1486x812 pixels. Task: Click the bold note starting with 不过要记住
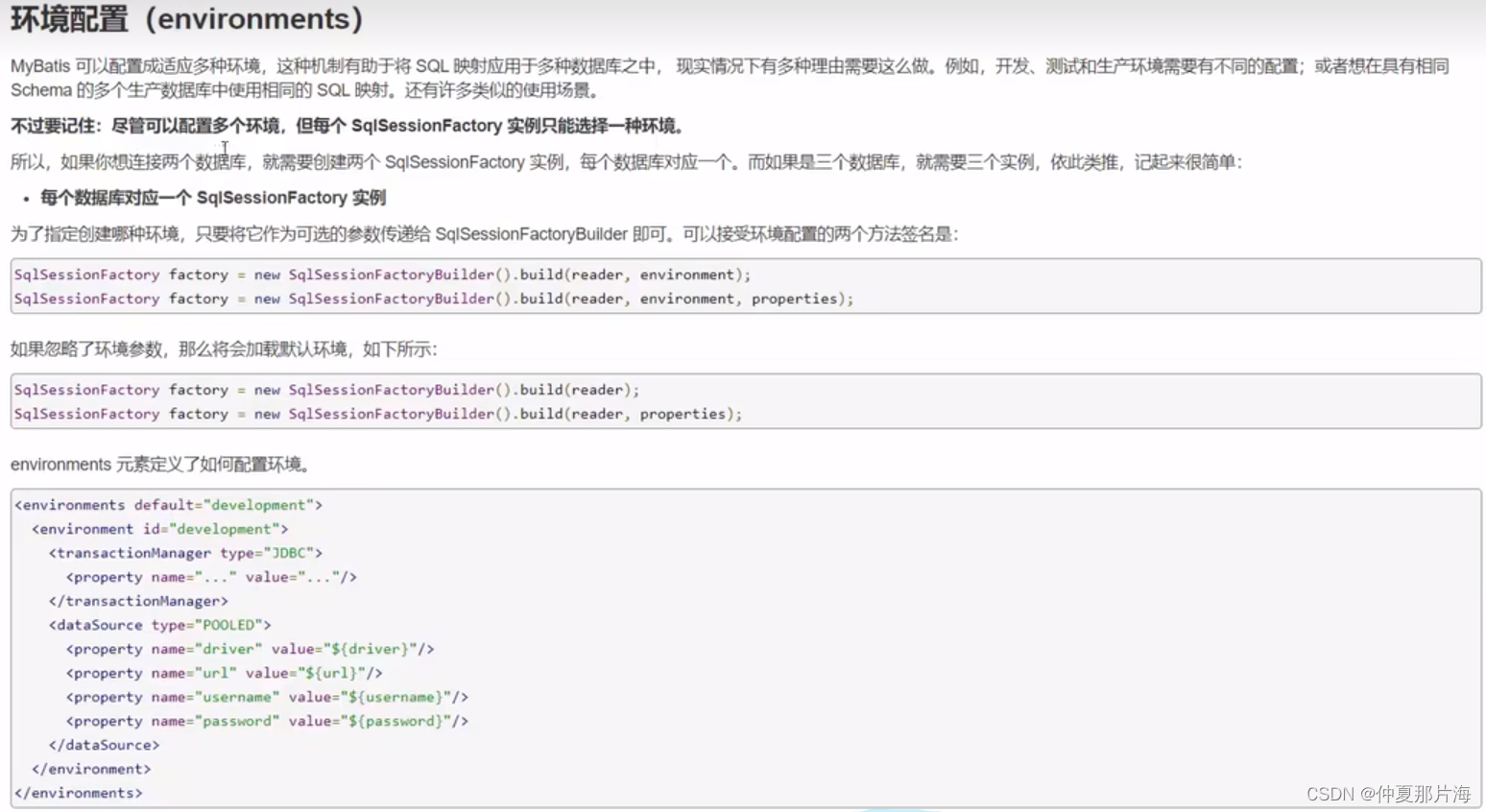pyautogui.click(x=348, y=126)
